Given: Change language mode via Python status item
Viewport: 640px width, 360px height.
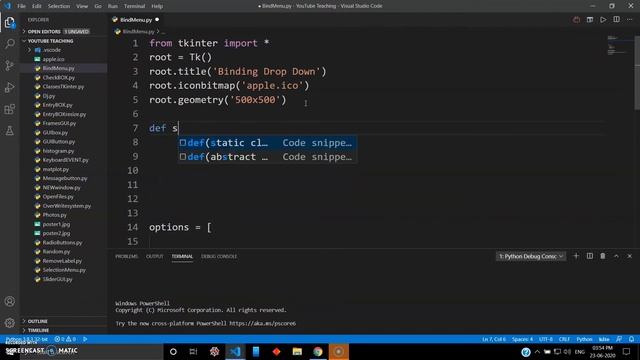Looking at the screenshot, I should tap(584, 339).
